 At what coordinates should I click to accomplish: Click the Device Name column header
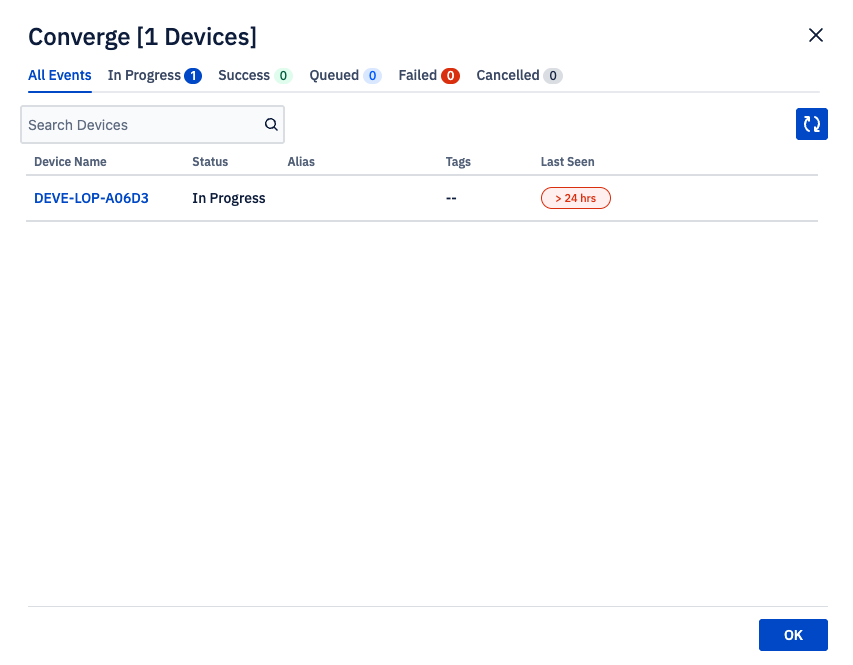(x=70, y=162)
